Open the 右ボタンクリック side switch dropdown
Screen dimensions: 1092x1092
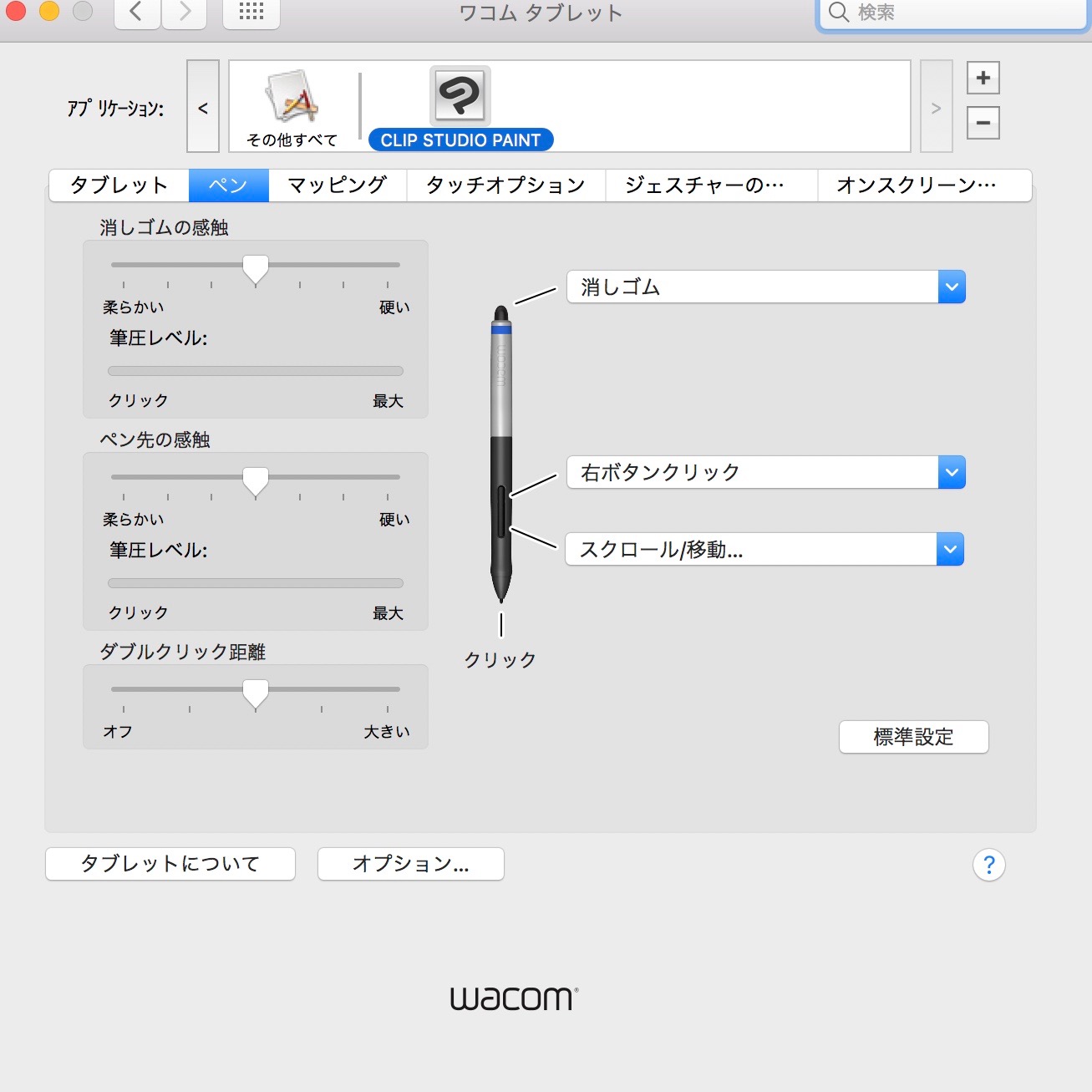pos(766,472)
